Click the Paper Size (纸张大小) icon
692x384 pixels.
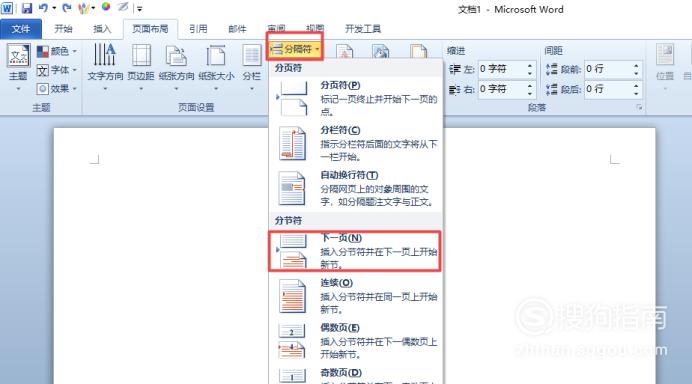click(x=216, y=56)
